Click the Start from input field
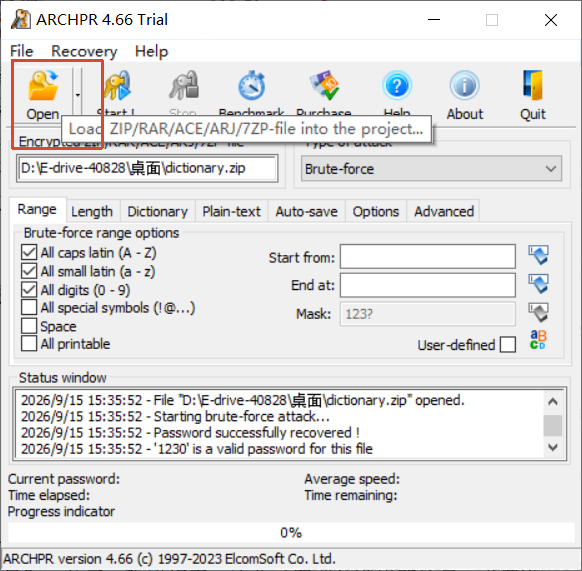Screen dimensions: 582x571 [428, 257]
